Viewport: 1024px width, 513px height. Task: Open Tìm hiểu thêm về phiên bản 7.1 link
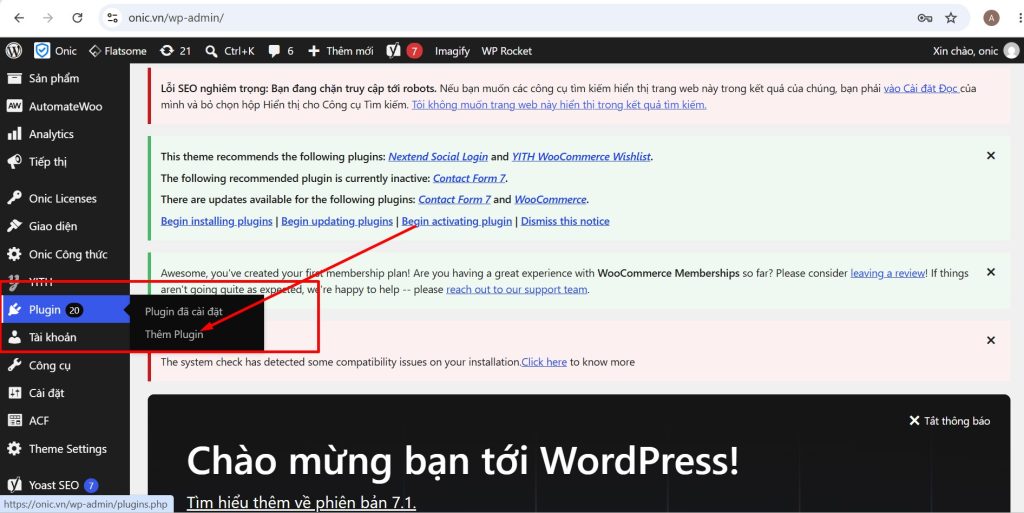pyautogui.click(x=301, y=503)
